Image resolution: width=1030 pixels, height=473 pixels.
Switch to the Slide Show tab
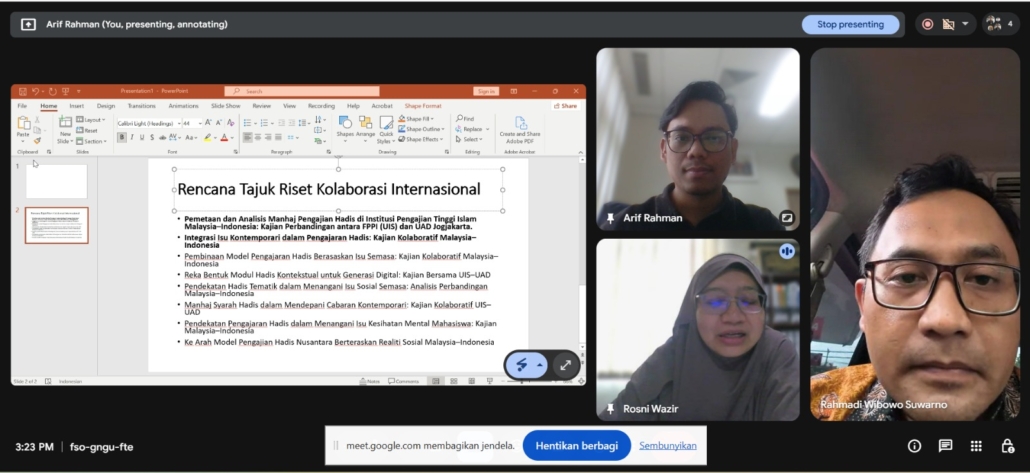coord(225,105)
